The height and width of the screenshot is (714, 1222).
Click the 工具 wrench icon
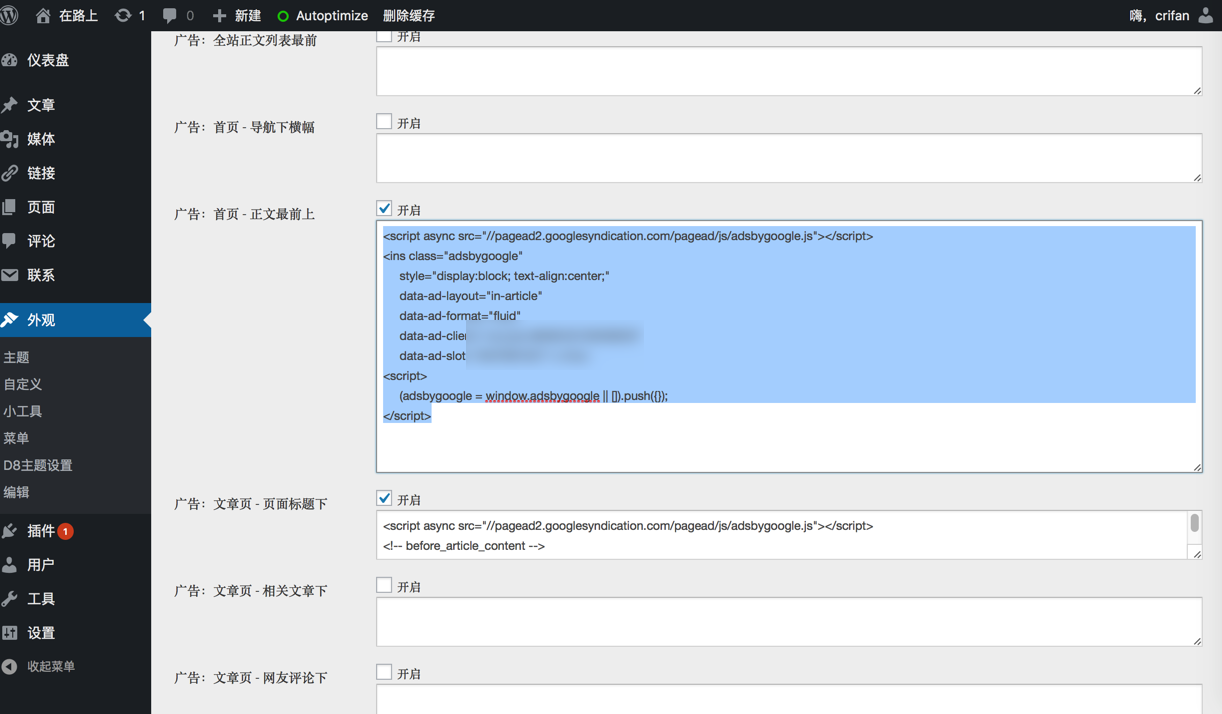tap(10, 599)
